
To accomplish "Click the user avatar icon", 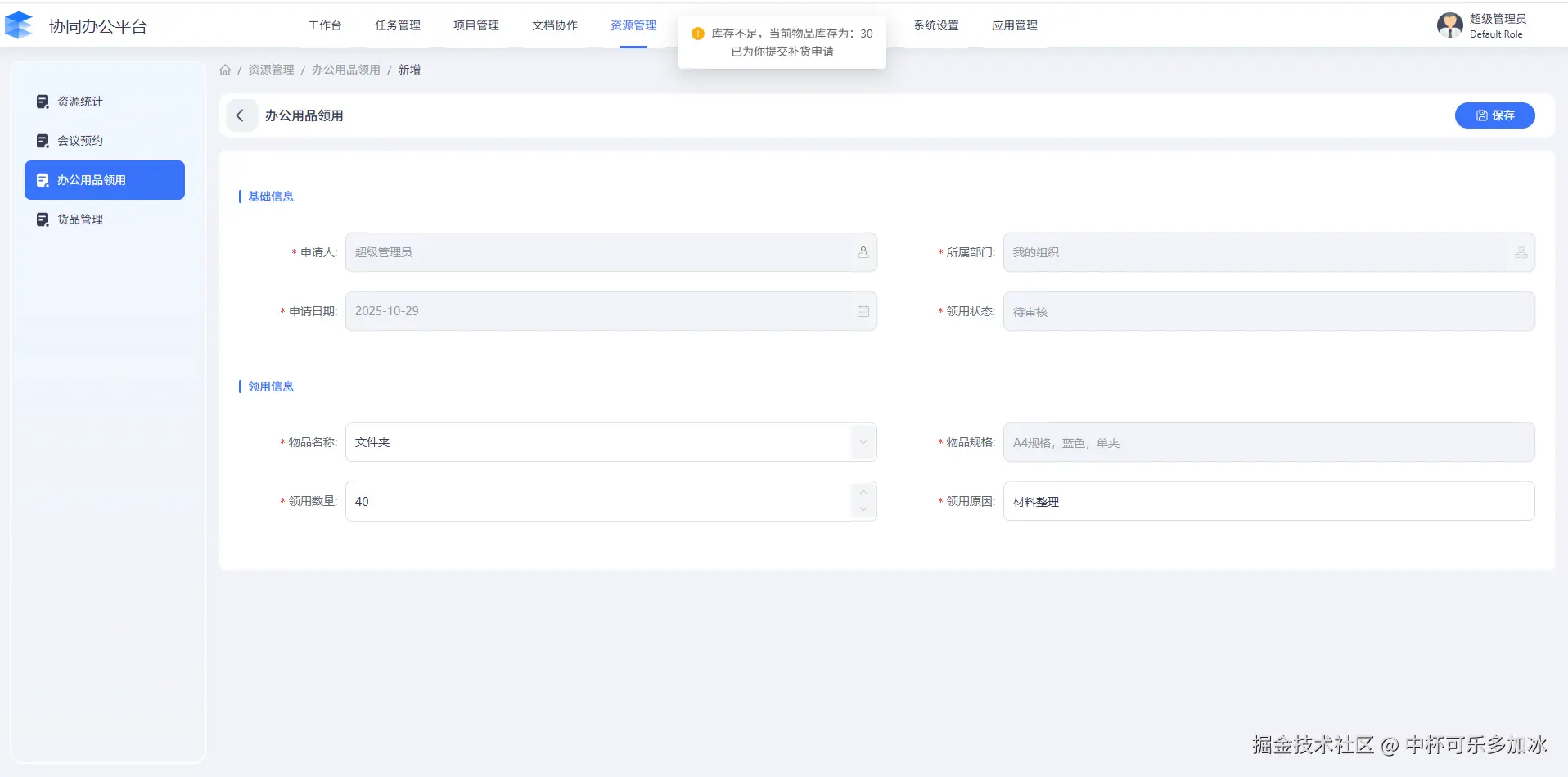I will click(1450, 25).
